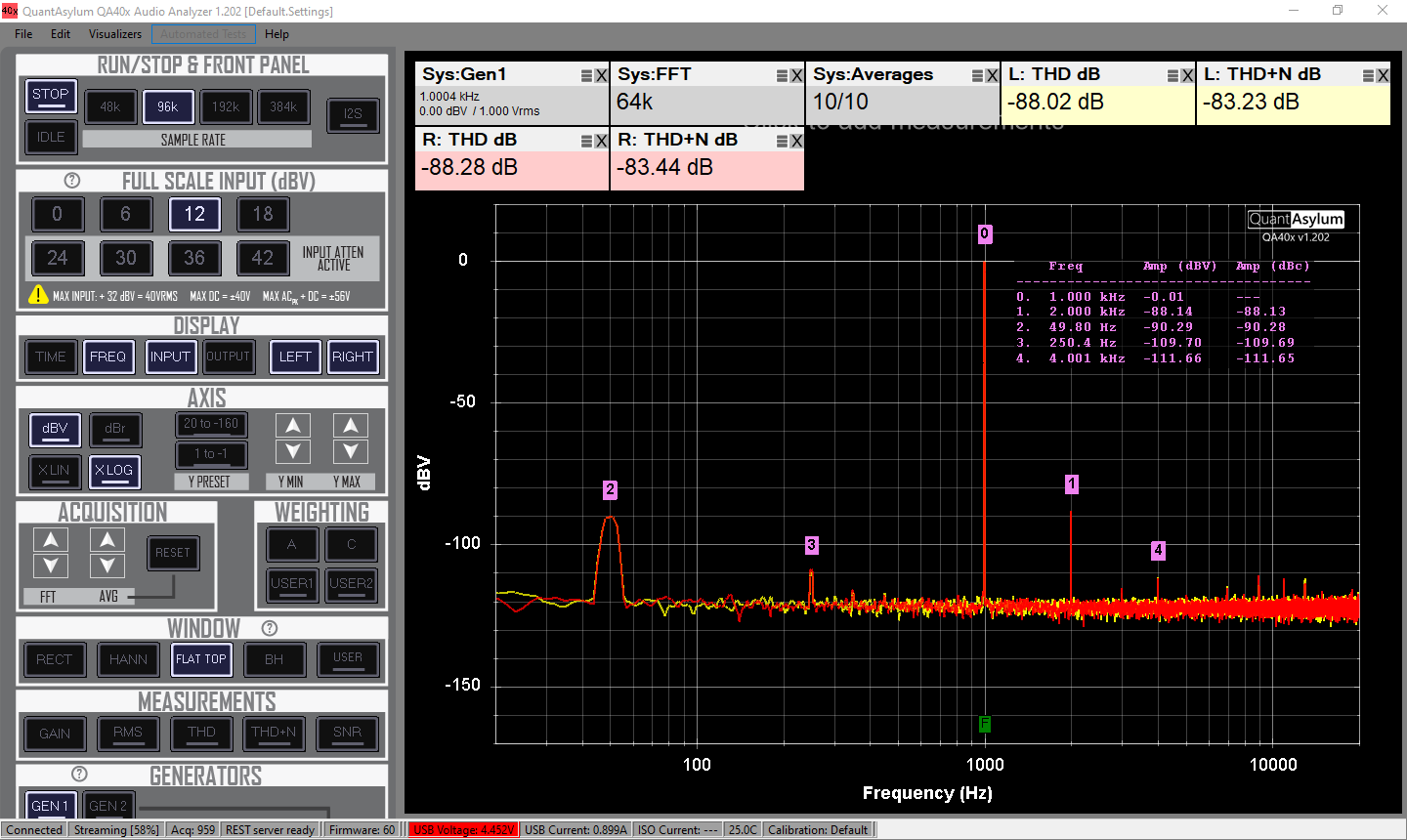Increase FFT size with up arrow

(51, 540)
